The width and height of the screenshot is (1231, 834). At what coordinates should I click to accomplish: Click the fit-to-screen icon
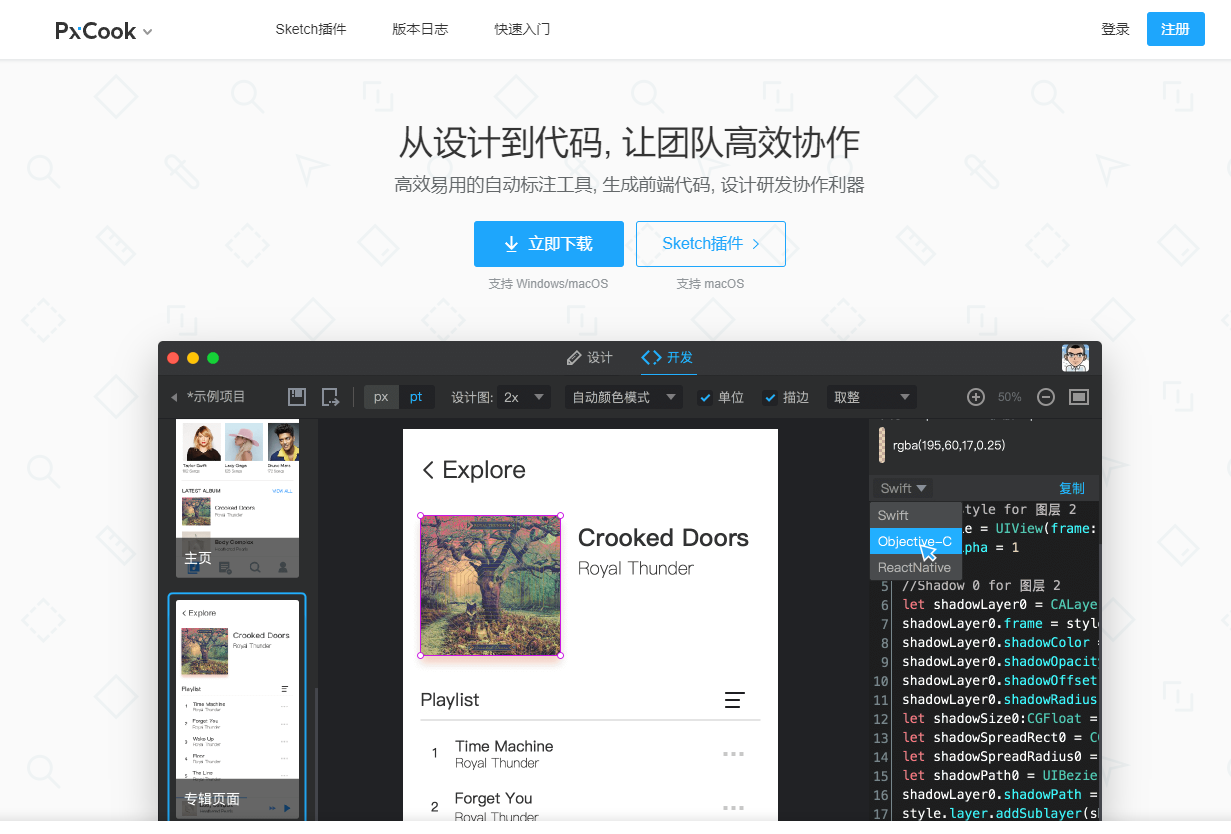[1079, 397]
